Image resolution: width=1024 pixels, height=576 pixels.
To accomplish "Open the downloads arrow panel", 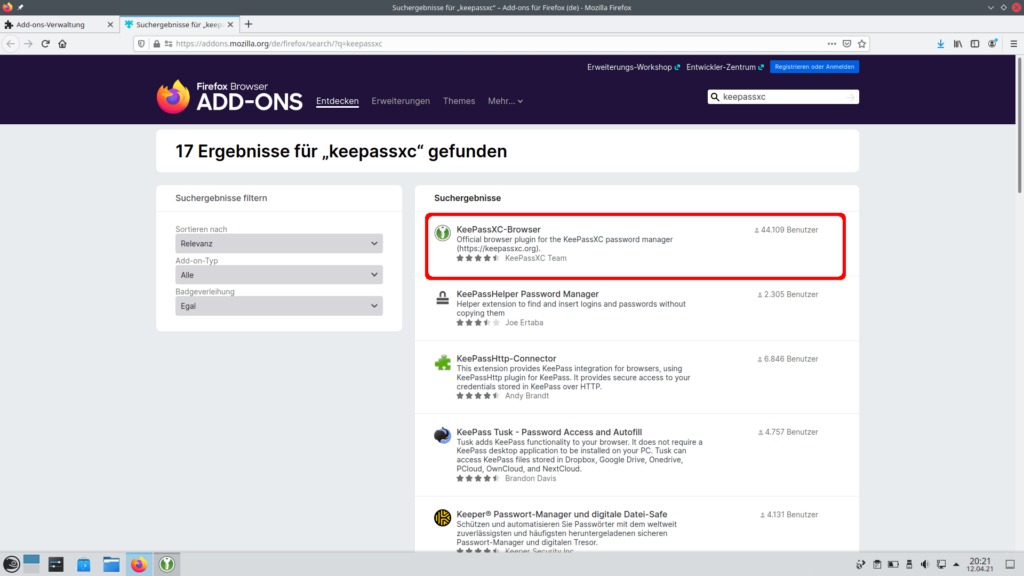I will 940,44.
